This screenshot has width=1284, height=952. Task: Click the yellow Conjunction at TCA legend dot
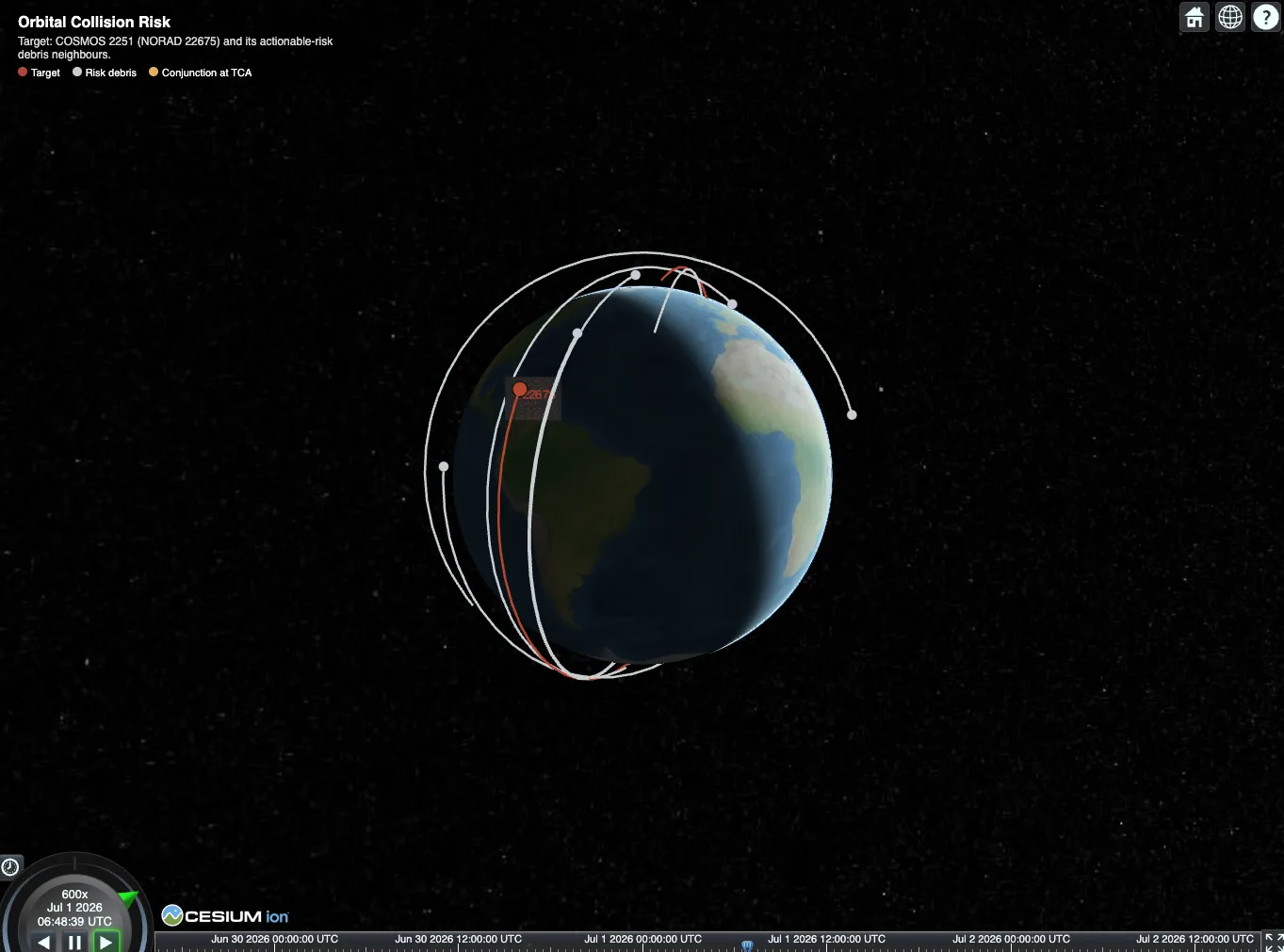pos(154,72)
